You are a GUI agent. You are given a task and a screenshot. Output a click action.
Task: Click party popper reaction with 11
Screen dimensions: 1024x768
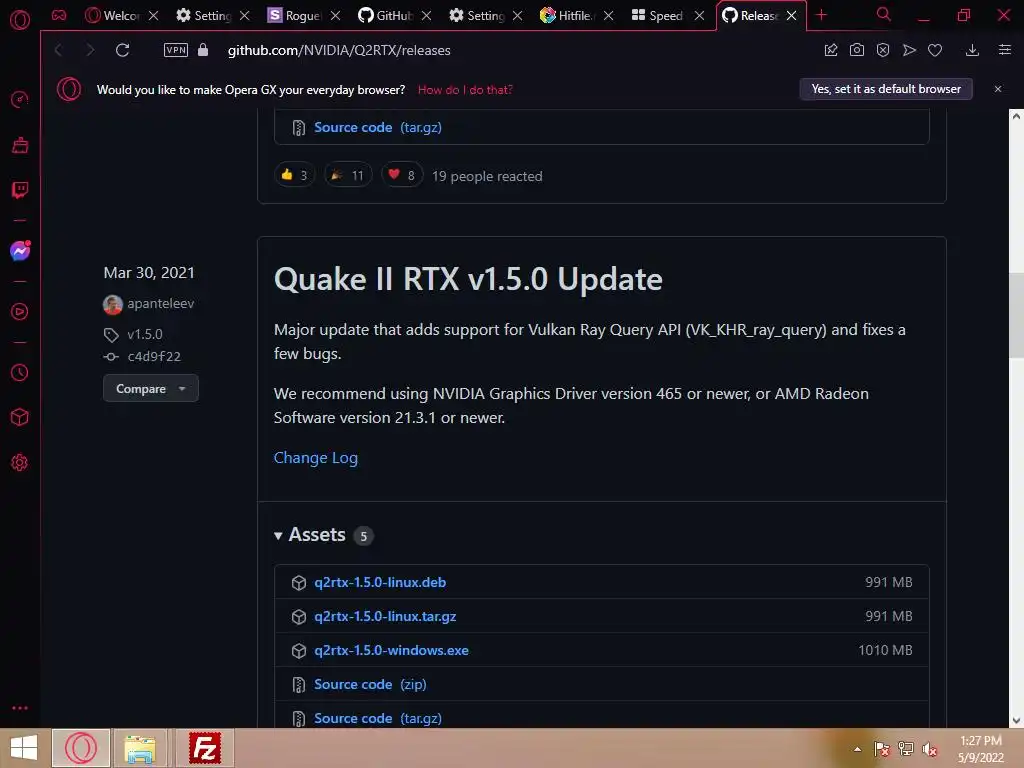348,175
